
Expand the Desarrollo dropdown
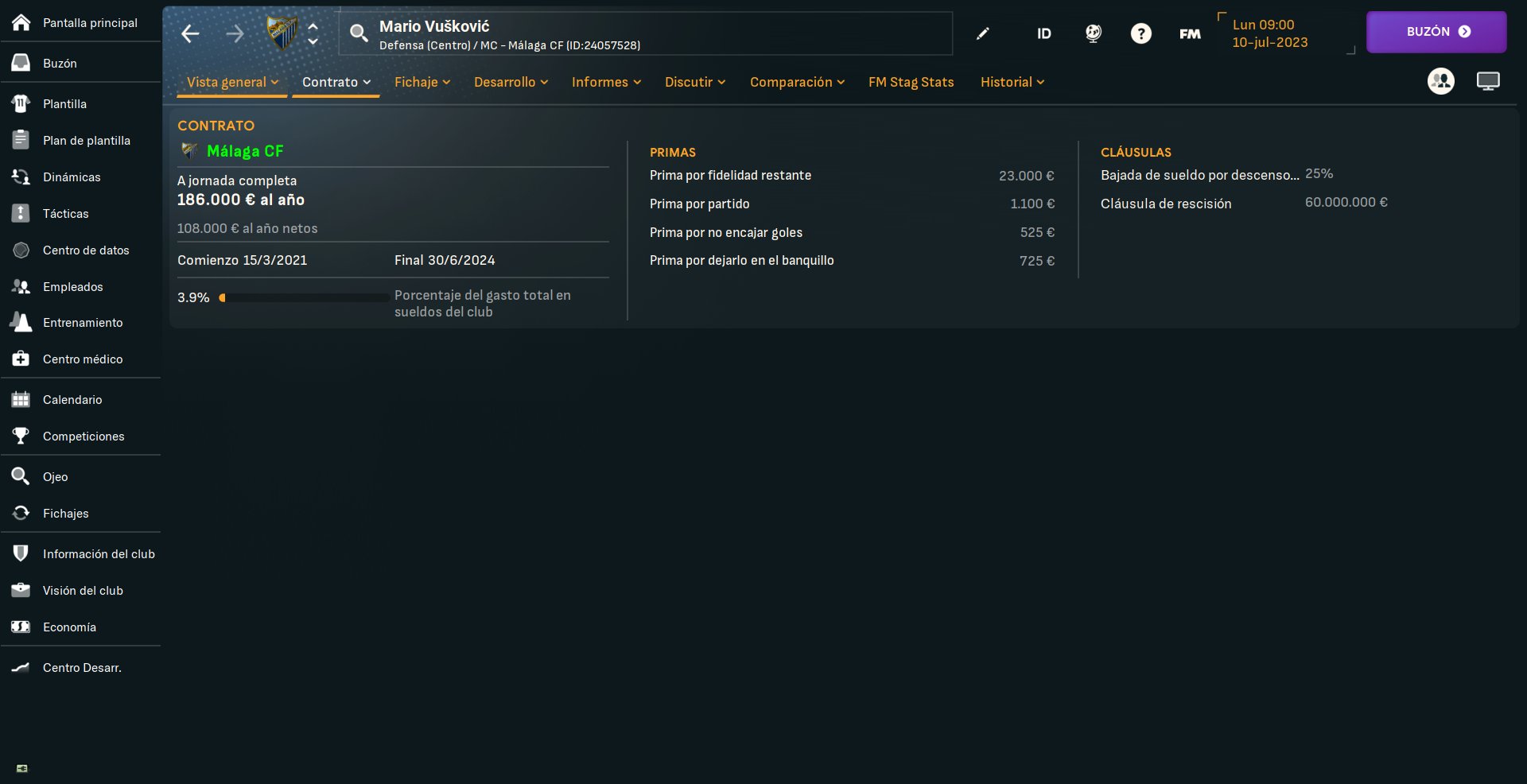tap(511, 82)
